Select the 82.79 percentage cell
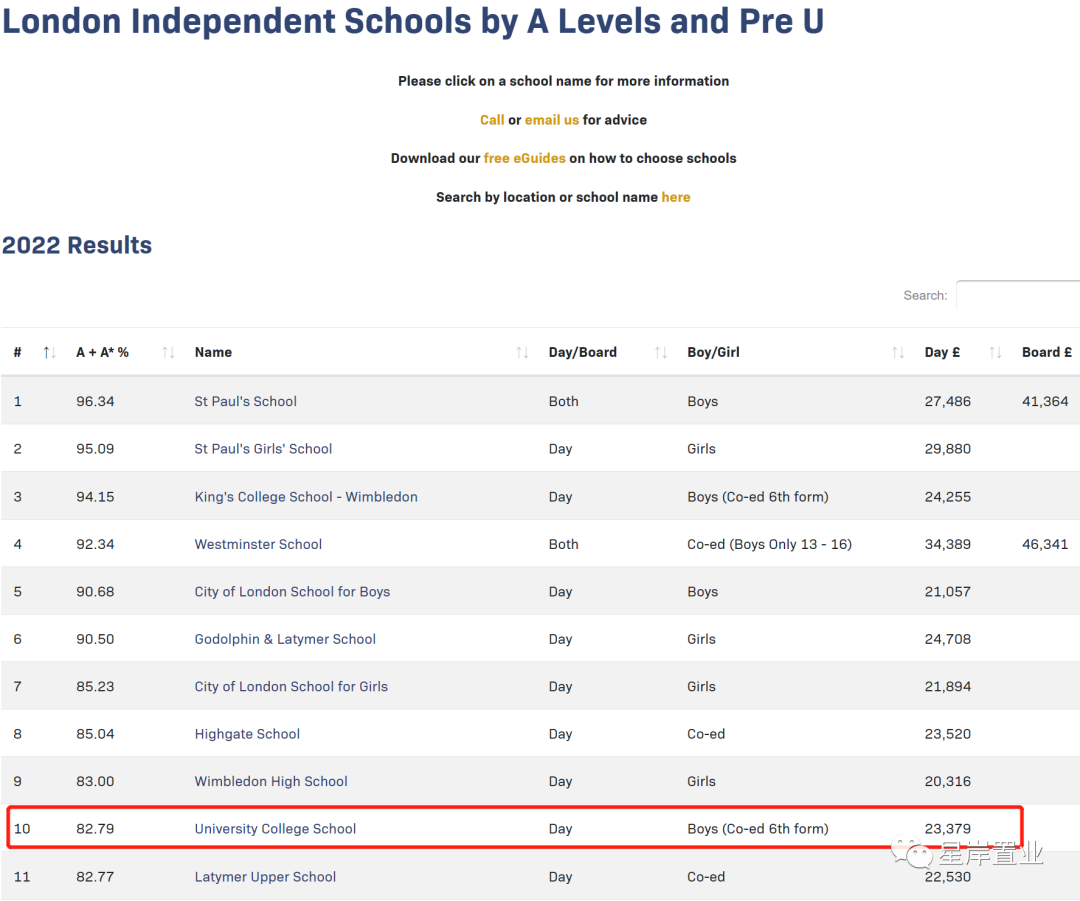1080x901 pixels. pyautogui.click(x=95, y=829)
